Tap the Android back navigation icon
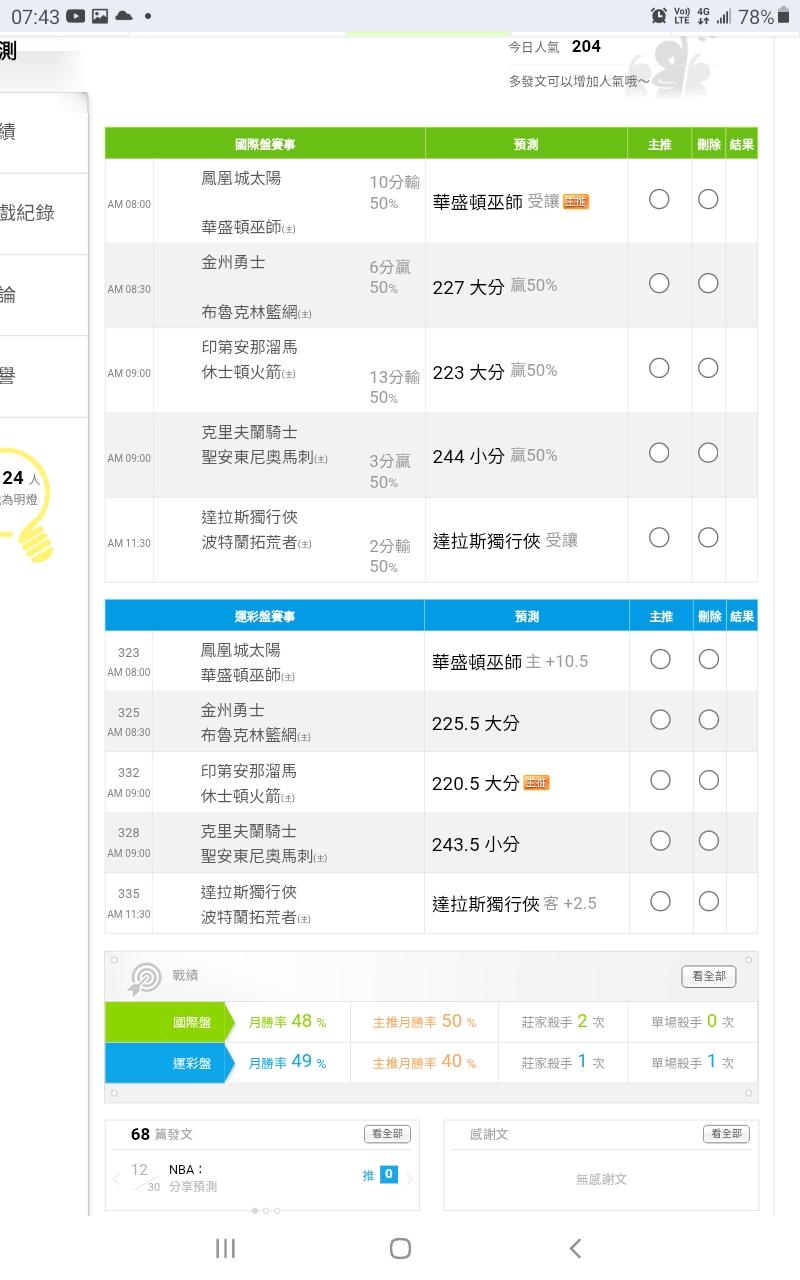This screenshot has width=800, height=1280. tap(575, 1247)
